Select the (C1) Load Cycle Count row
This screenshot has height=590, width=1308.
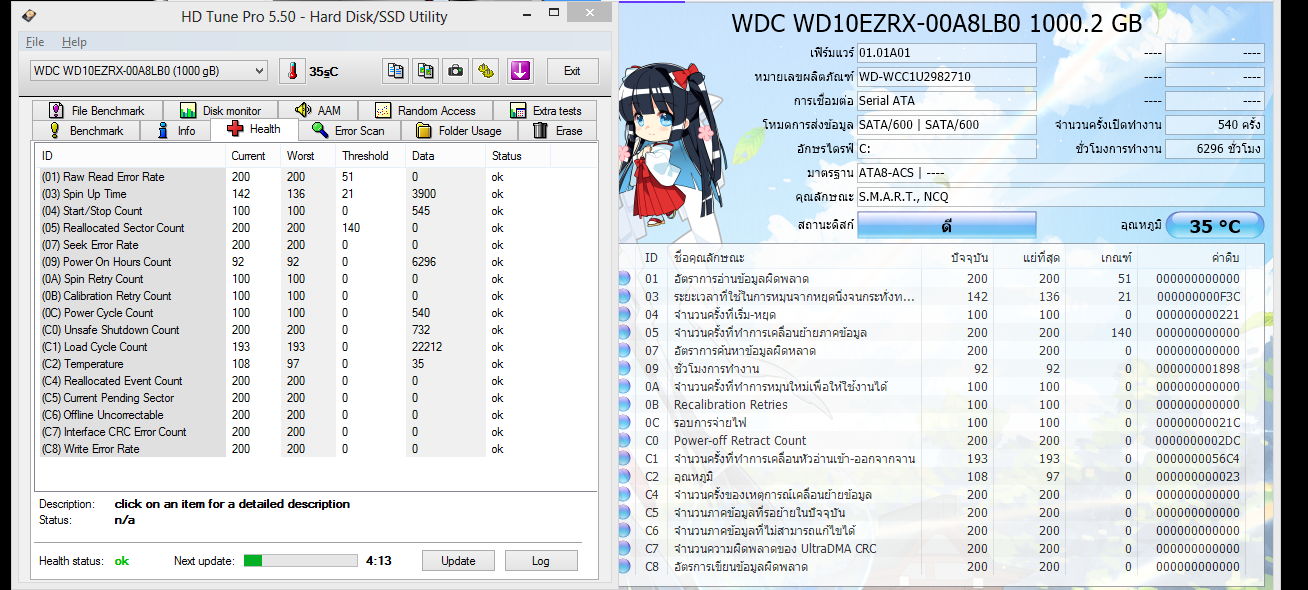pos(315,347)
